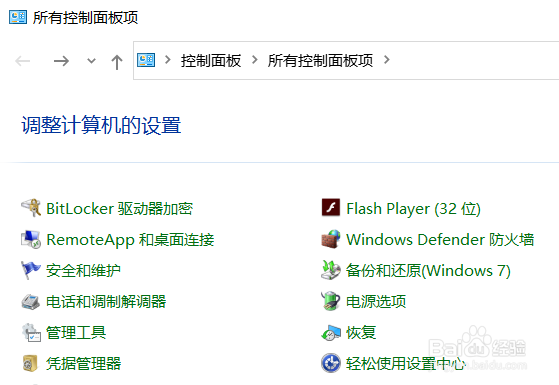Viewport: 559px width, 385px height.
Task: Click control panel icon in address bar
Action: [146, 60]
